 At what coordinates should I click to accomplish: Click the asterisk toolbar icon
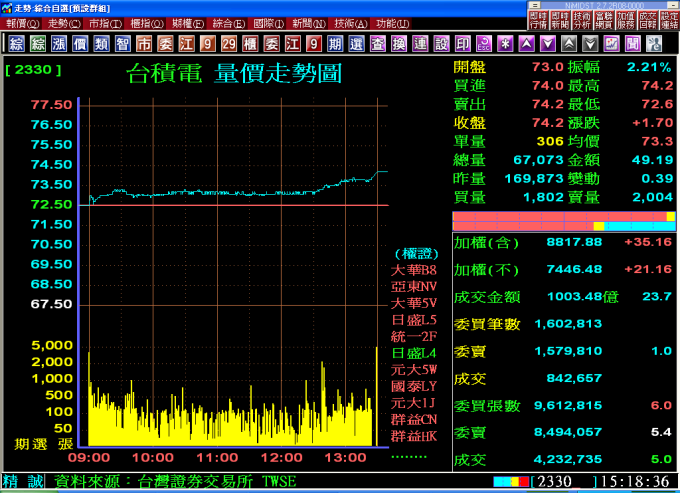505,43
